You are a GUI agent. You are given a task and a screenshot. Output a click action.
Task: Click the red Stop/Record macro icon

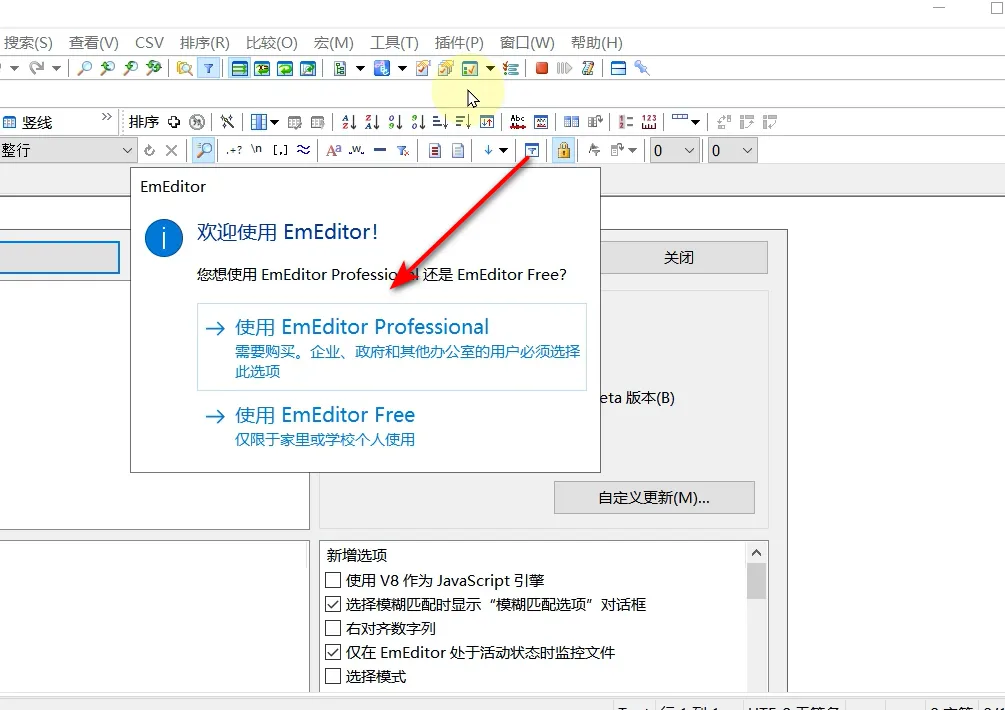click(542, 68)
